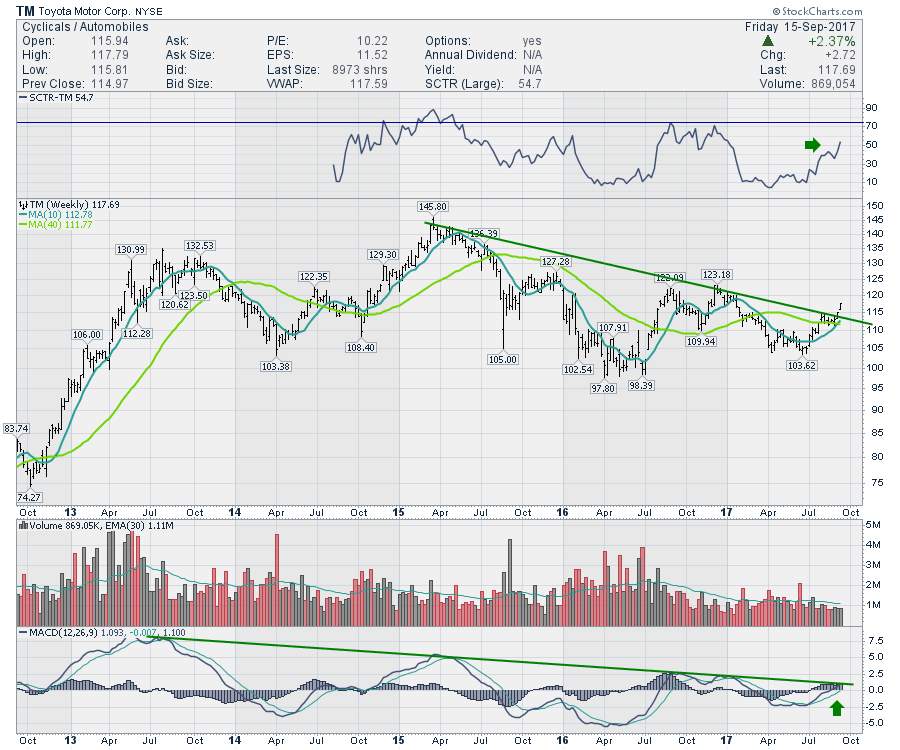
Task: Click the Cyclicals / Automobiles sector label
Action: pyautogui.click(x=85, y=27)
